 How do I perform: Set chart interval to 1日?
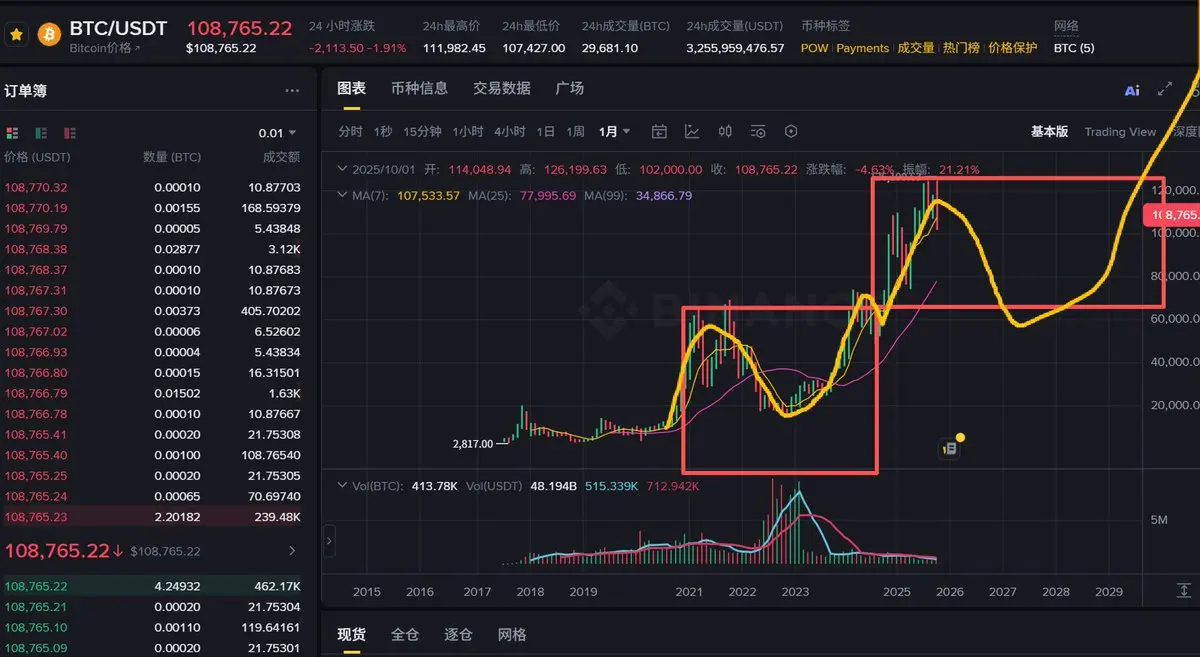(546, 131)
